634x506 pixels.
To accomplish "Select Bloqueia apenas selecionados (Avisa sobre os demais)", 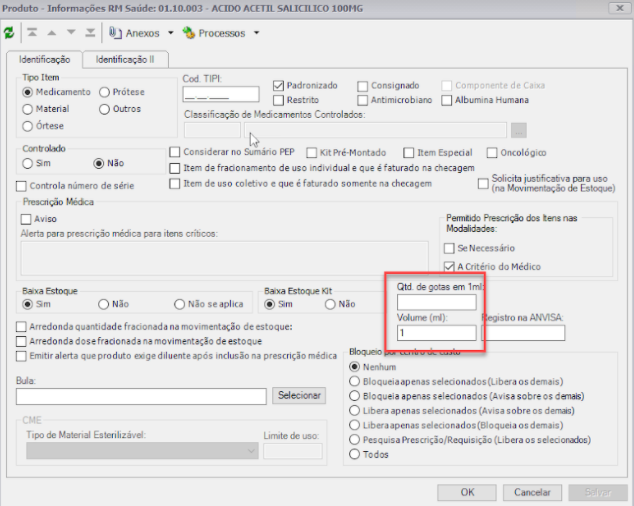I will pyautogui.click(x=354, y=396).
